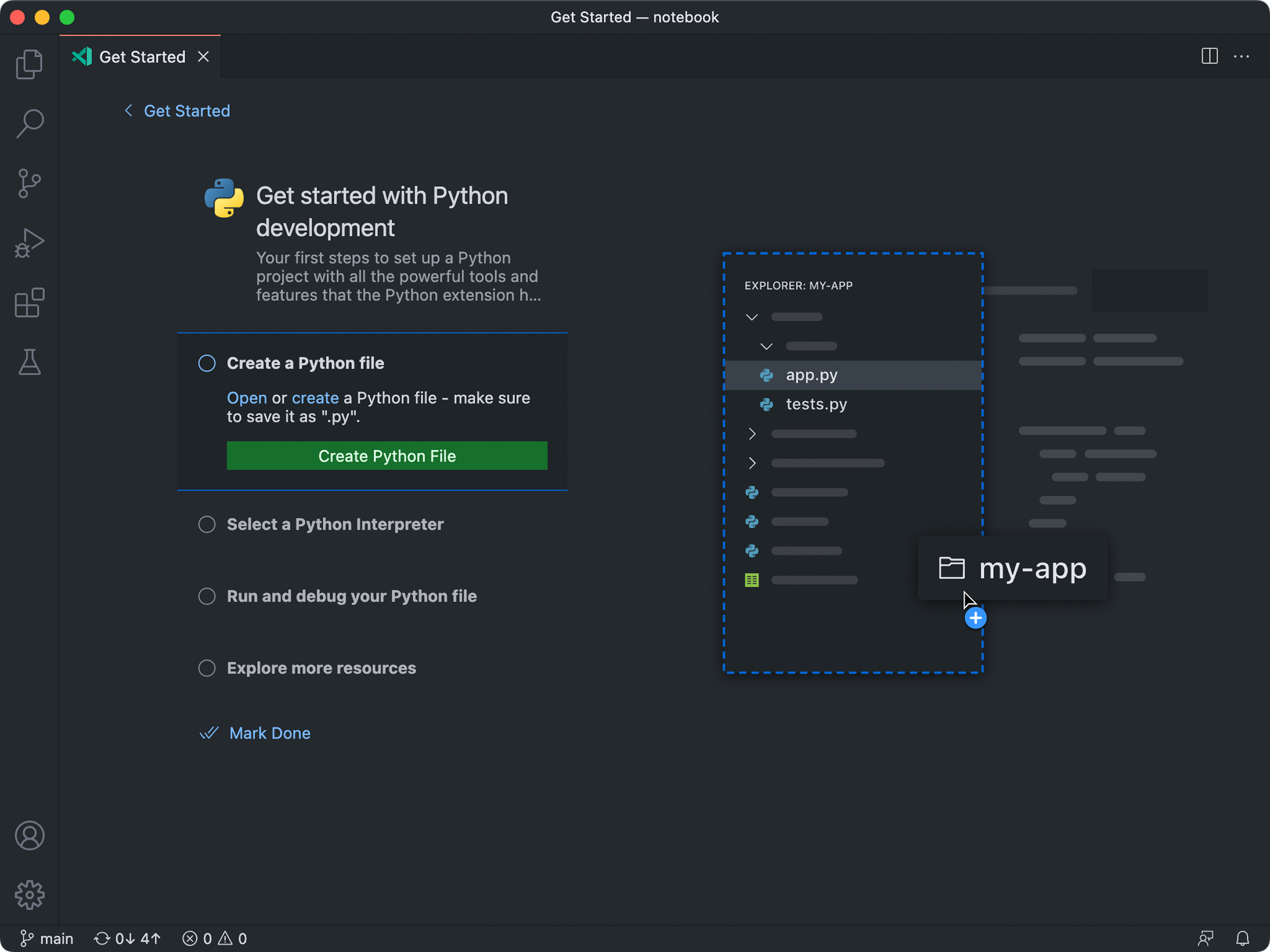Mark Run and debug step done

click(207, 596)
